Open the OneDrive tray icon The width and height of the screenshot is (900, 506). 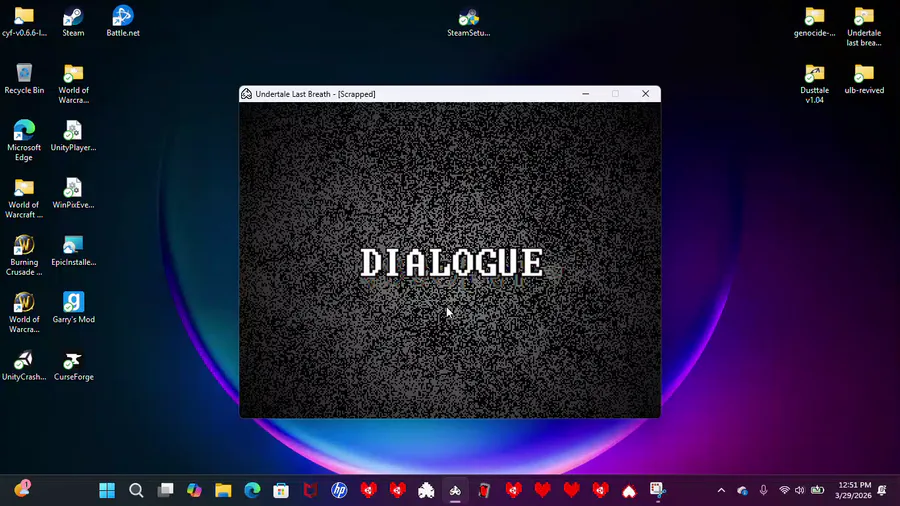click(x=742, y=491)
